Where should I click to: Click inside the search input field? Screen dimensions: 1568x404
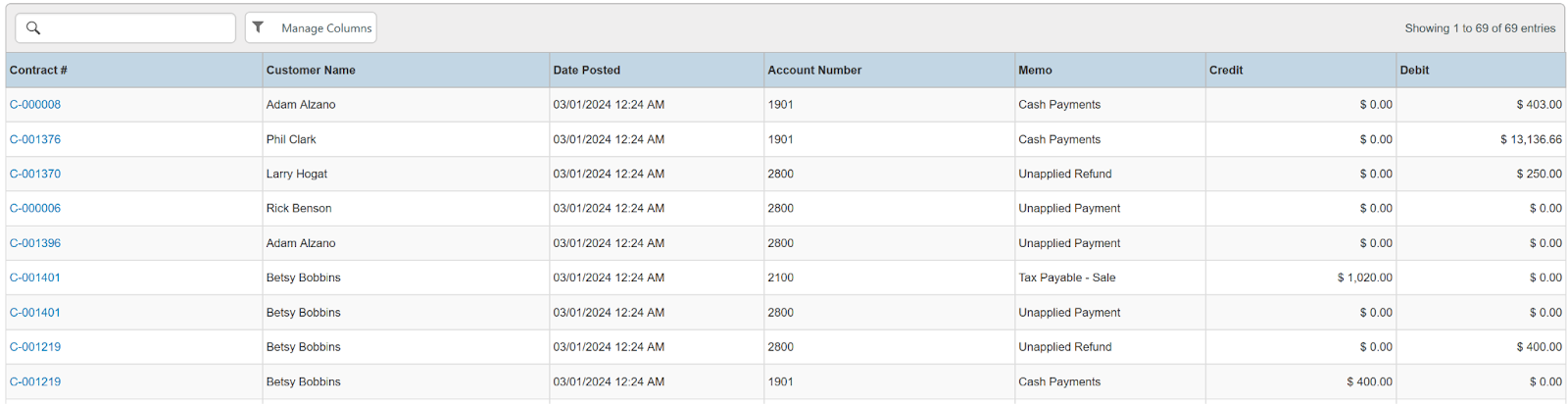(137, 27)
